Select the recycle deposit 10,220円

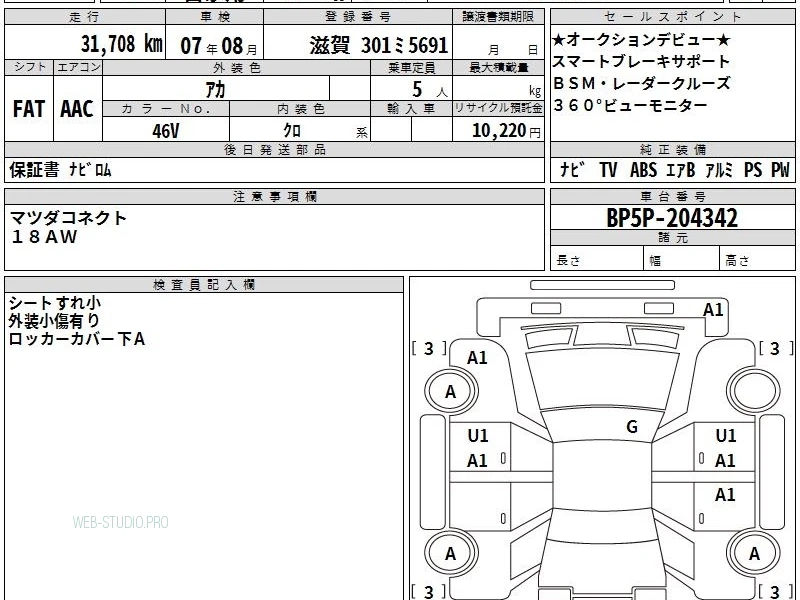(x=506, y=131)
